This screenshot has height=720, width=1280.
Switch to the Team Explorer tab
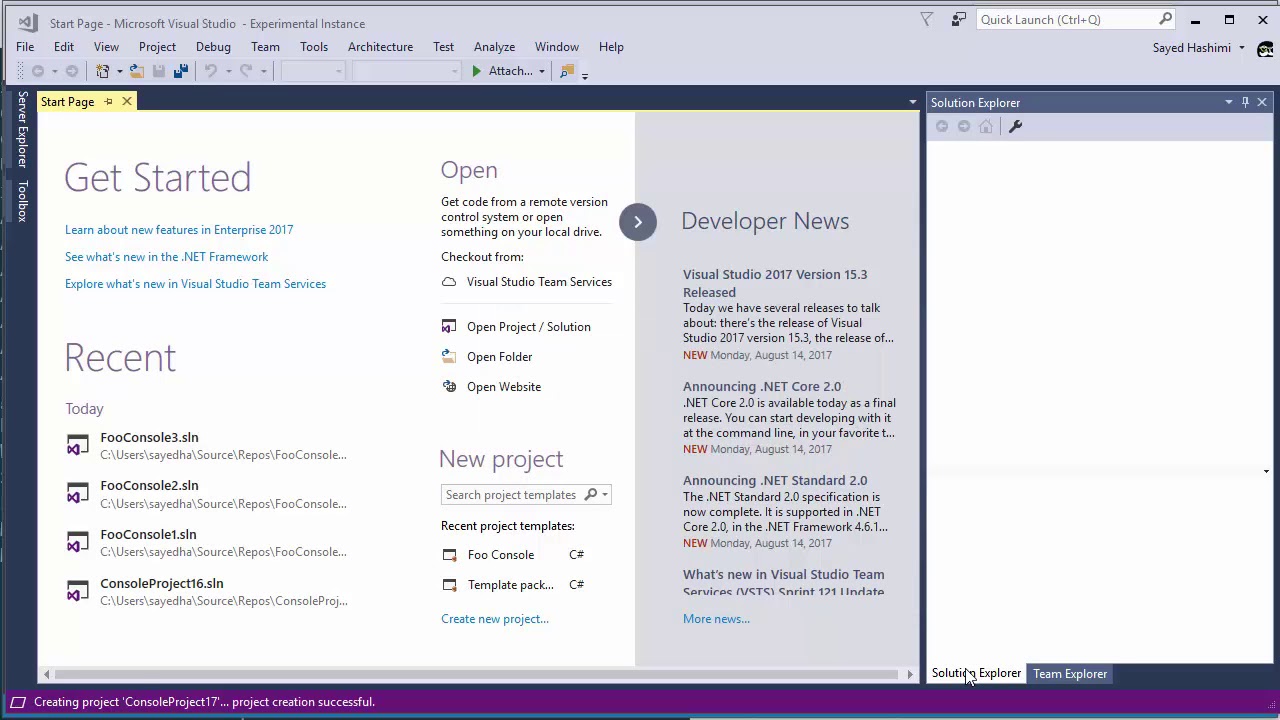(1070, 674)
